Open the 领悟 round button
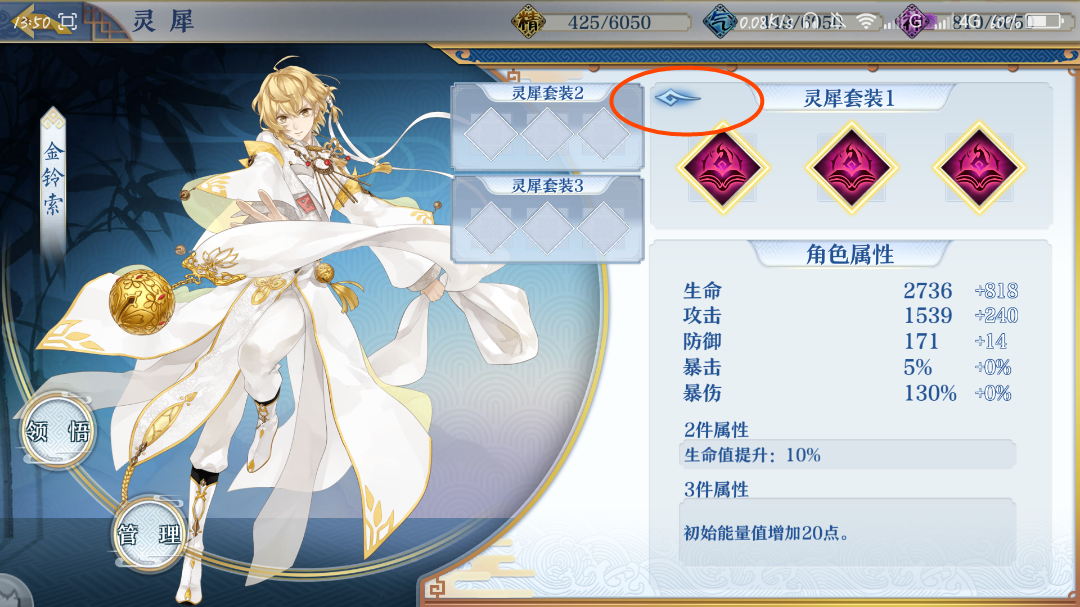This screenshot has width=1080, height=607. tap(58, 431)
